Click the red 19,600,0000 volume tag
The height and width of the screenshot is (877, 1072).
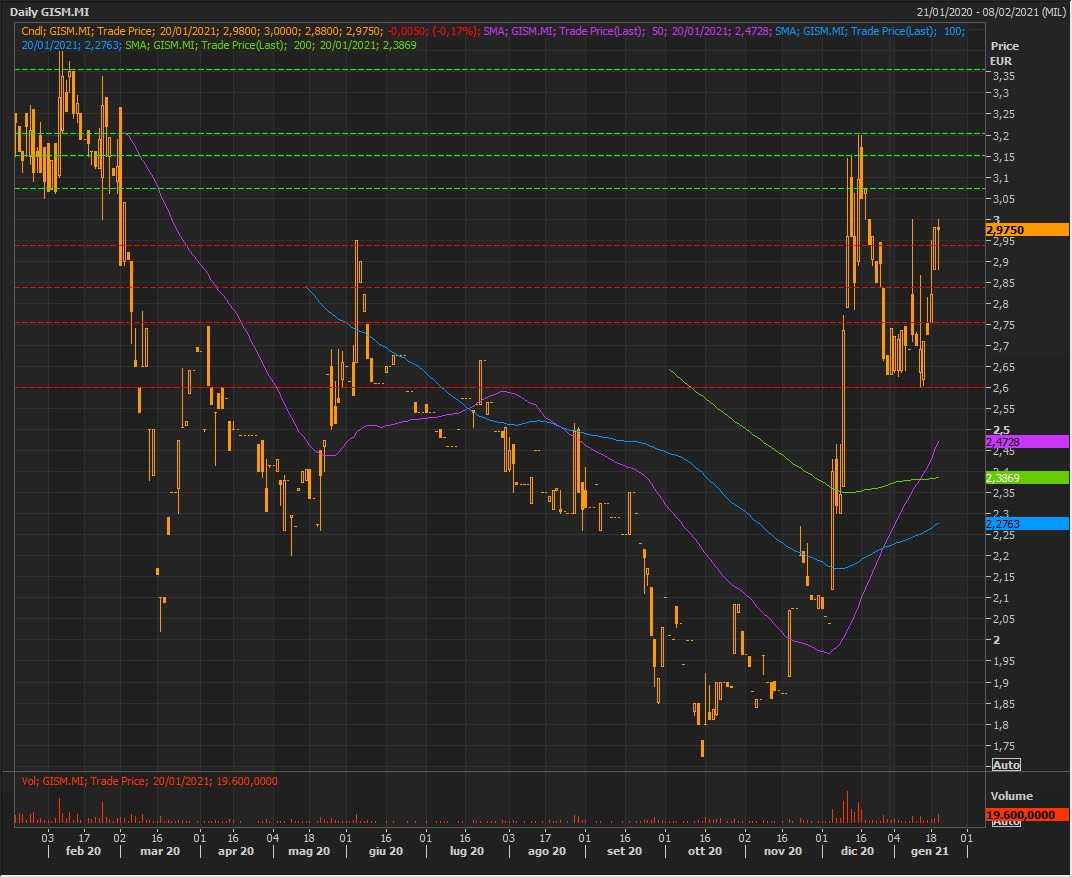(1027, 816)
